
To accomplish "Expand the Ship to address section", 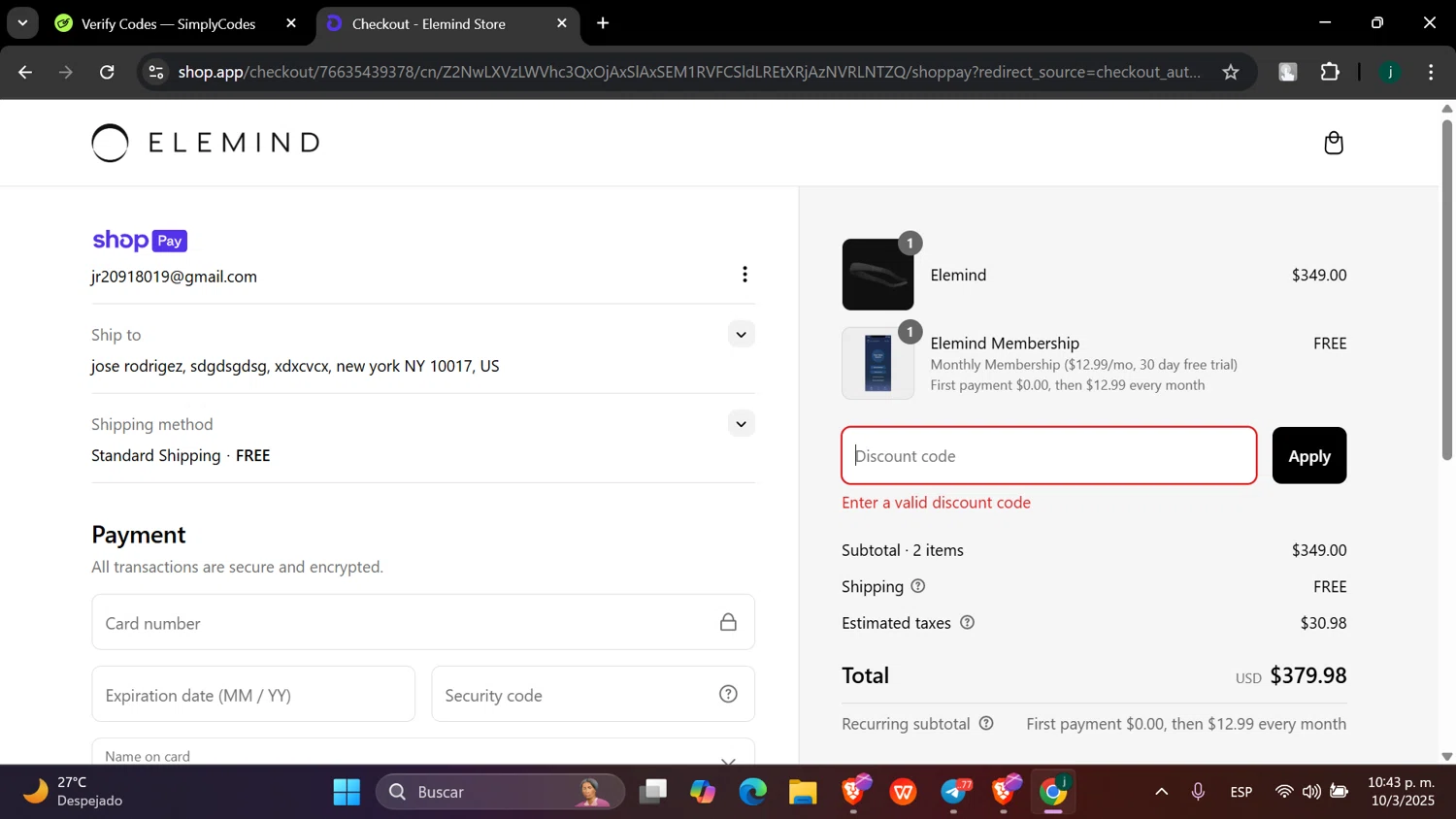I will click(741, 335).
